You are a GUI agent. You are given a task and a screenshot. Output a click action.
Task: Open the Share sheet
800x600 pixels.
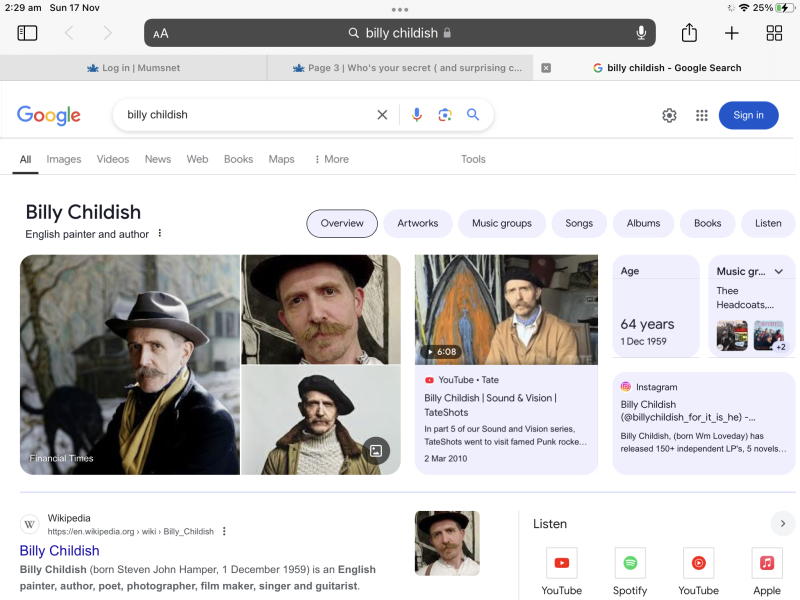tap(689, 33)
